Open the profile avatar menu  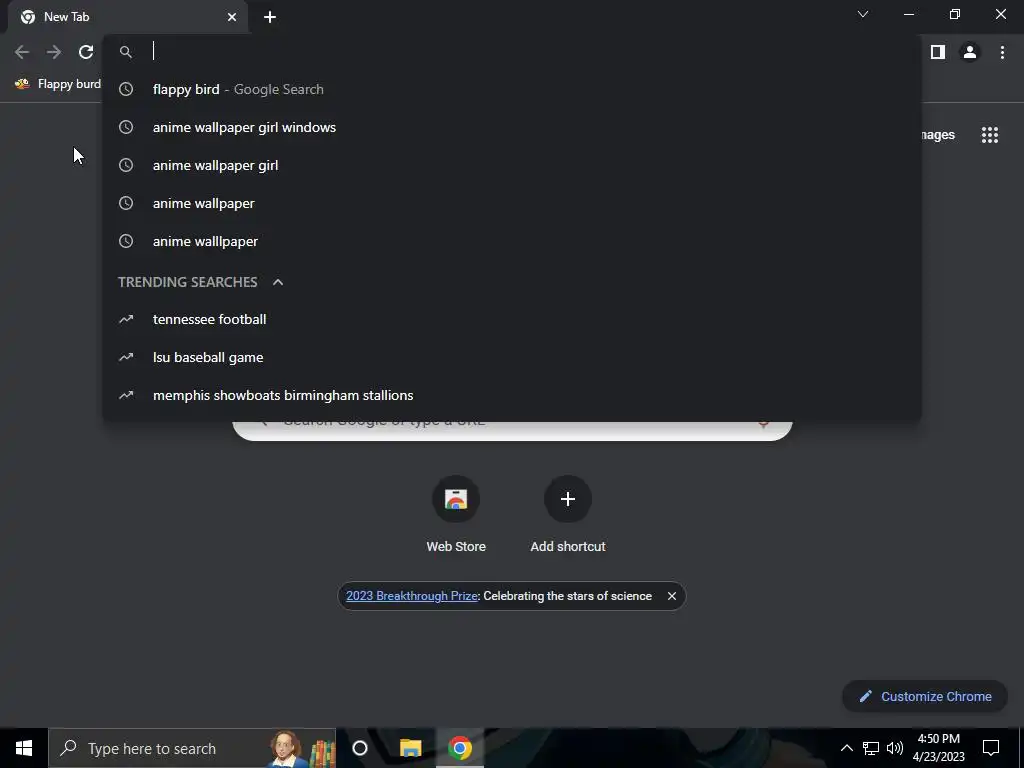click(x=970, y=52)
